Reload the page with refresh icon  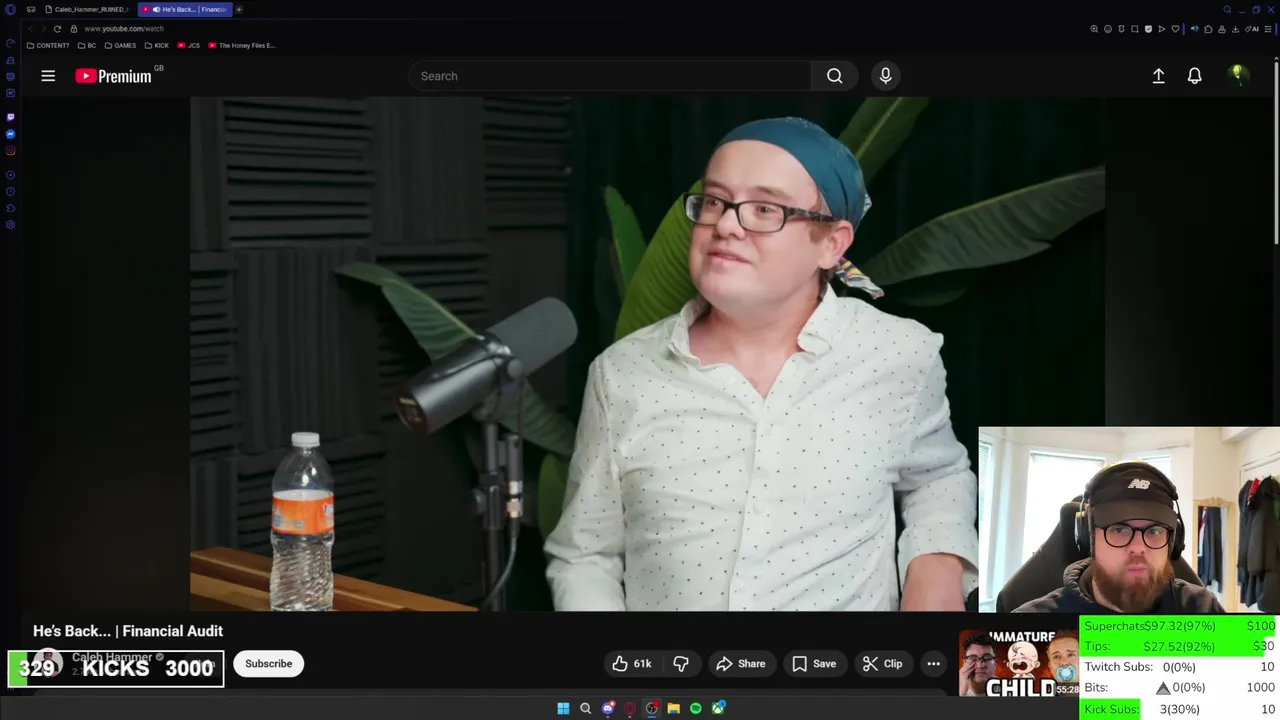tap(57, 29)
